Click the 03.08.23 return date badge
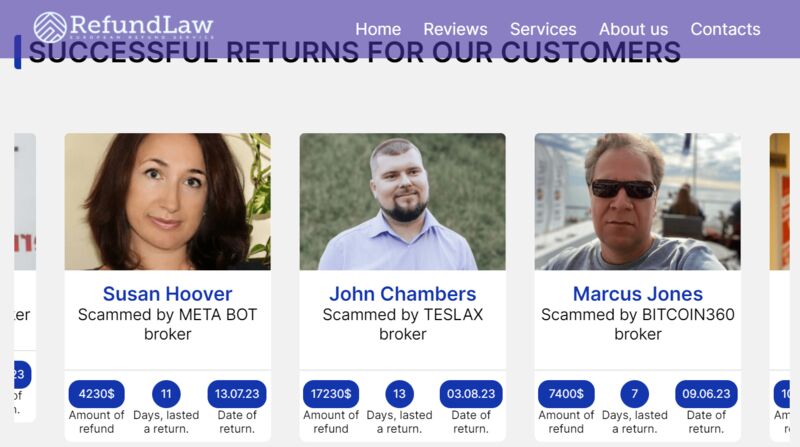Viewport: 800px width, 447px height. coord(471,394)
